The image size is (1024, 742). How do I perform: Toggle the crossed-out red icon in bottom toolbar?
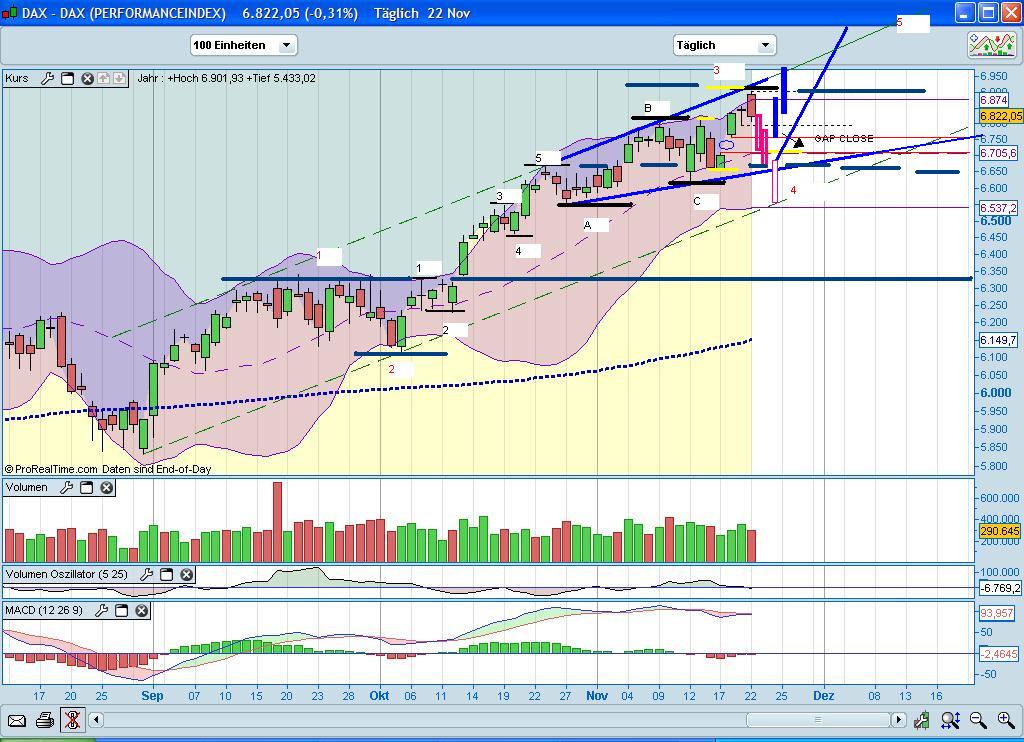pyautogui.click(x=72, y=720)
